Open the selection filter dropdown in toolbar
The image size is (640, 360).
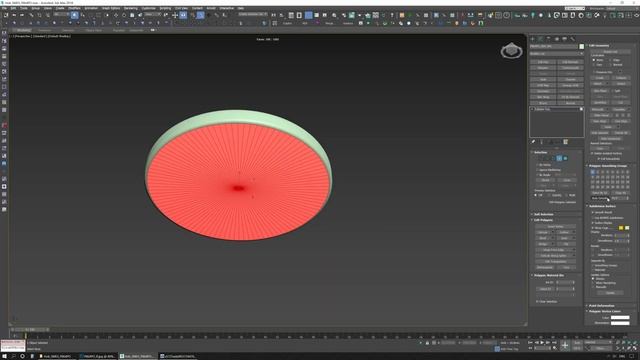tap(61, 14)
